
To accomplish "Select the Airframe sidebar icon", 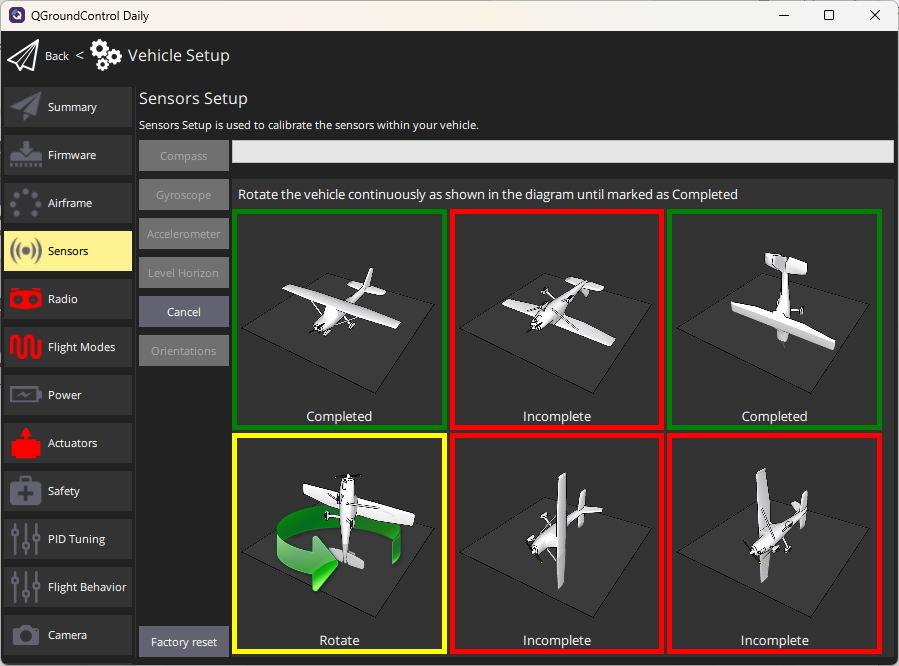I will click(26, 203).
